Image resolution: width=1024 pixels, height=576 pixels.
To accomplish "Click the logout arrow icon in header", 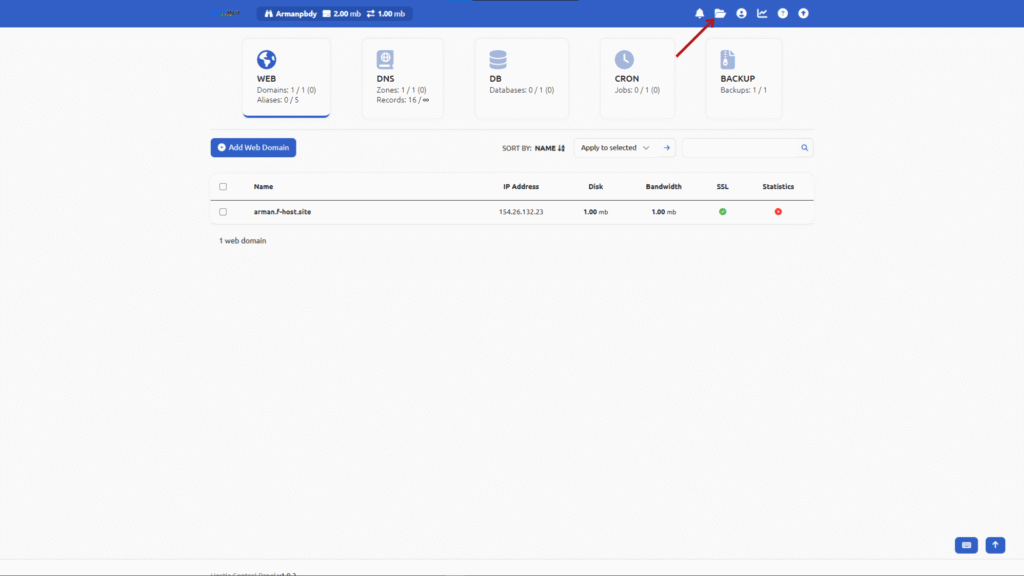I will click(803, 14).
